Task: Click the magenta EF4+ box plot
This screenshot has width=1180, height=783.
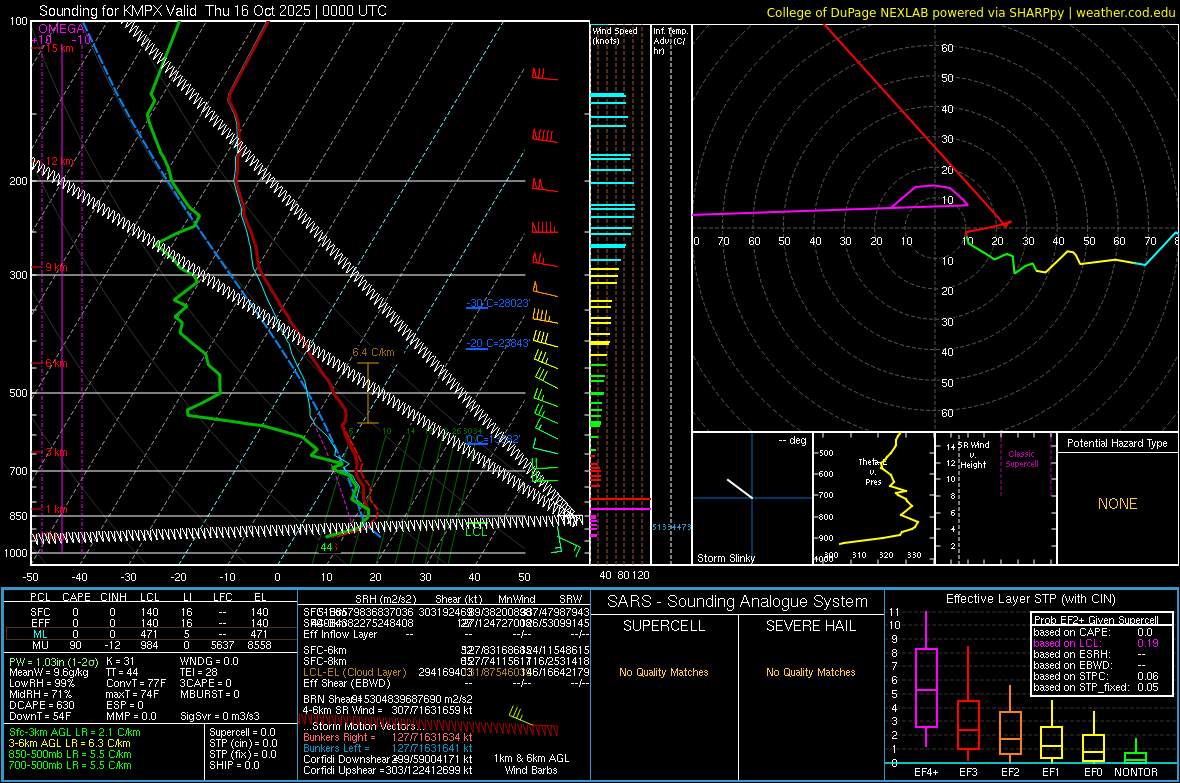Action: coord(926,687)
